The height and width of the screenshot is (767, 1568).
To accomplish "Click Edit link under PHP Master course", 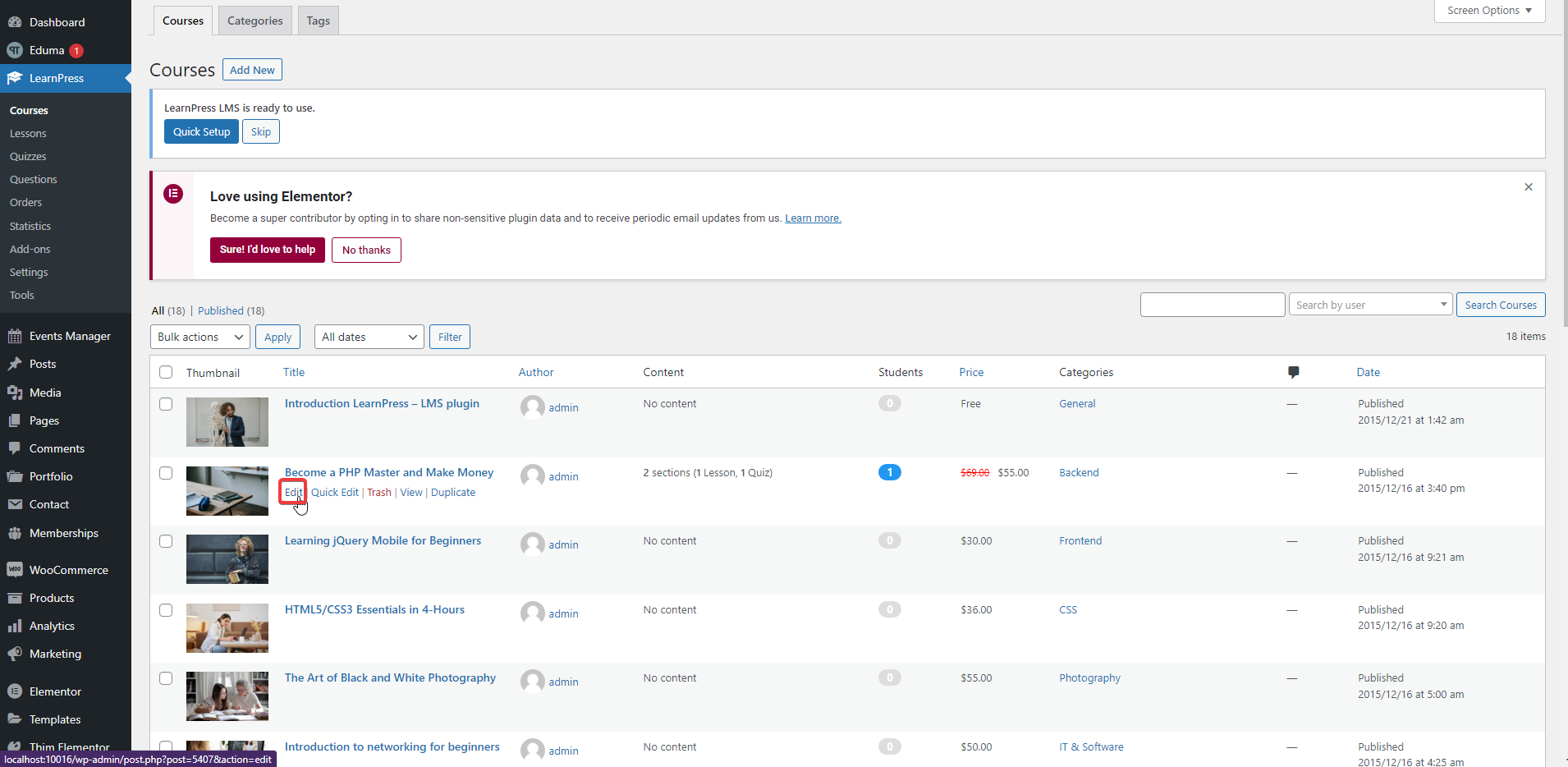I will pyautogui.click(x=293, y=492).
